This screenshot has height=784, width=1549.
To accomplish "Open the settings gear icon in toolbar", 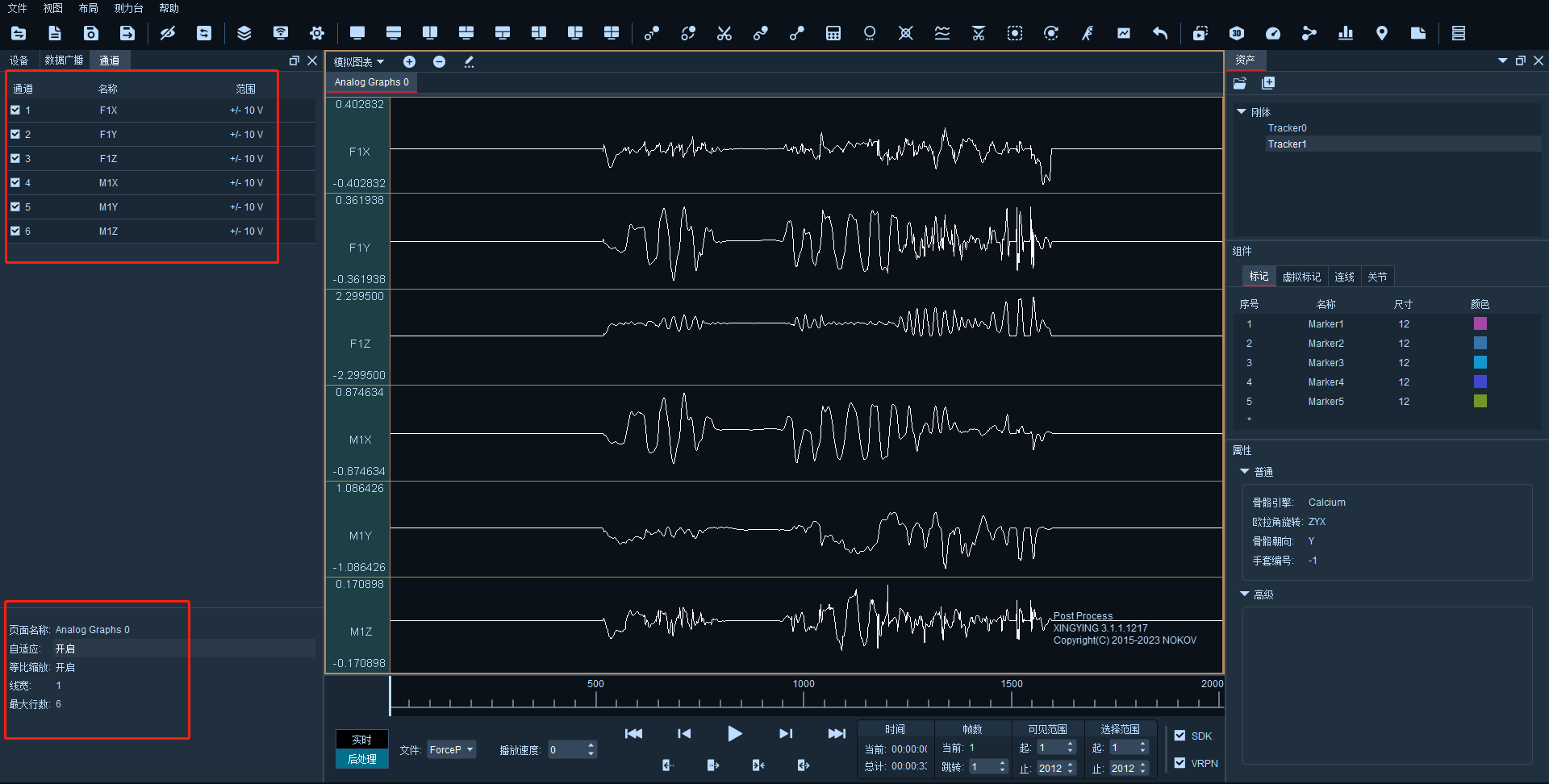I will [x=317, y=33].
